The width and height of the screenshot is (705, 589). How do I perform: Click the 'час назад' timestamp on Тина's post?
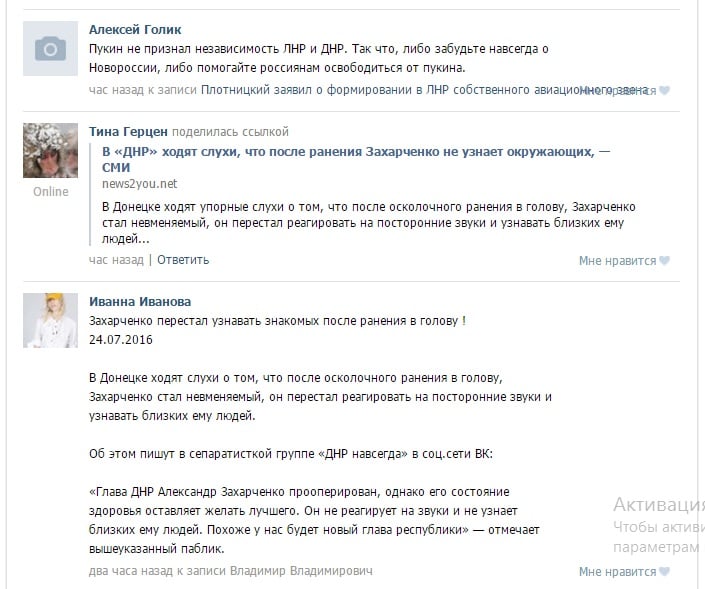116,260
